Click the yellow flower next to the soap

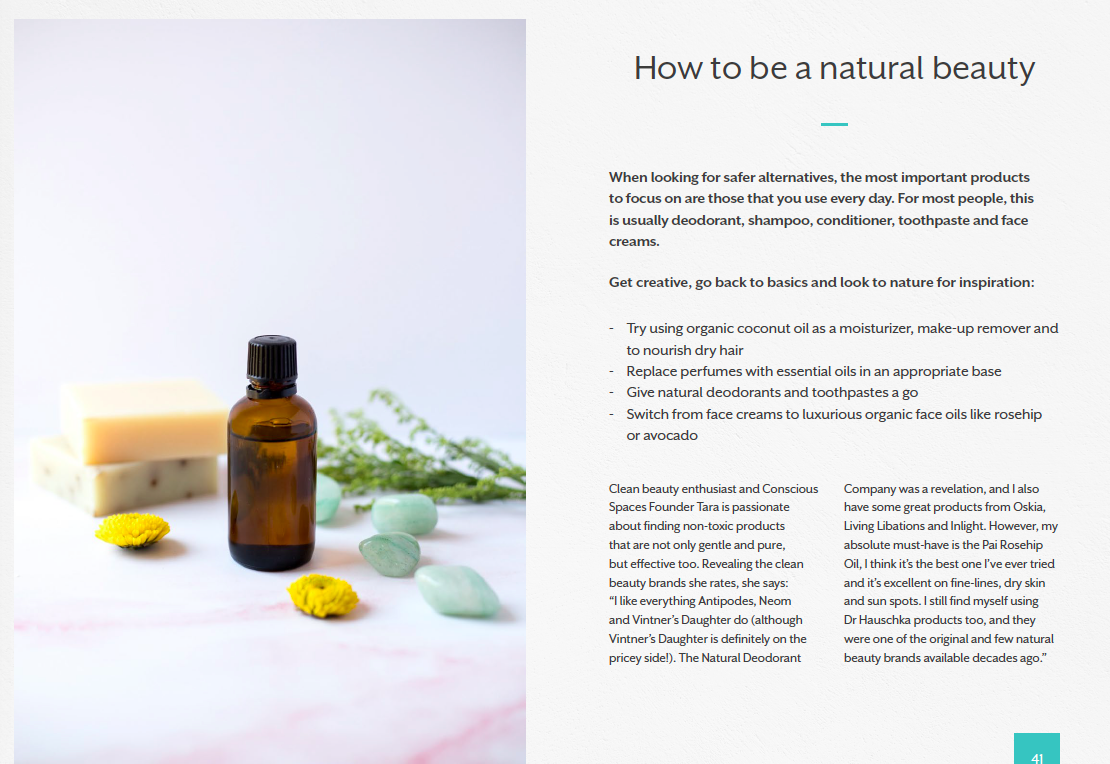pos(132,530)
